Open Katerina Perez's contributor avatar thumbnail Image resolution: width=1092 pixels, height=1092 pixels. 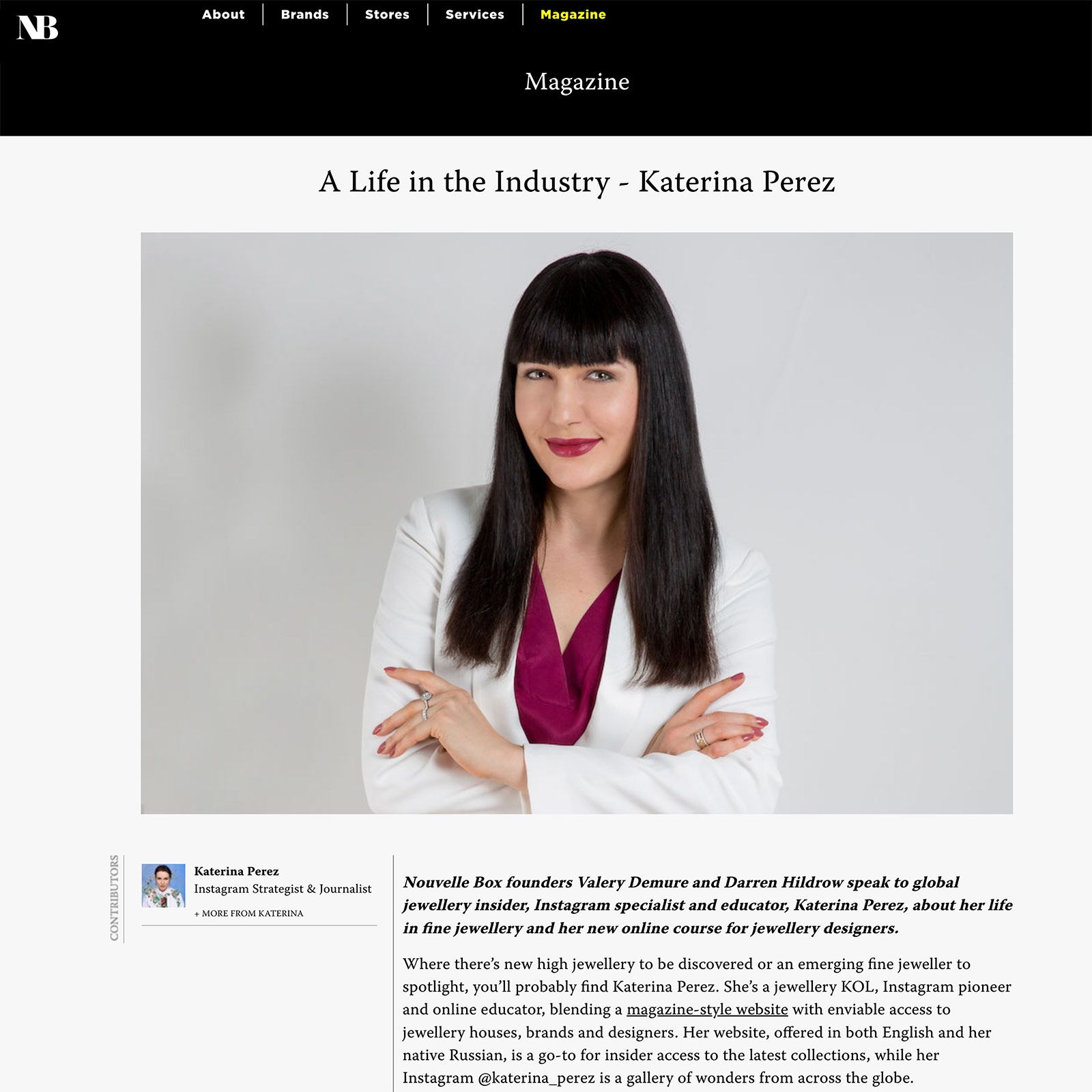click(x=163, y=885)
